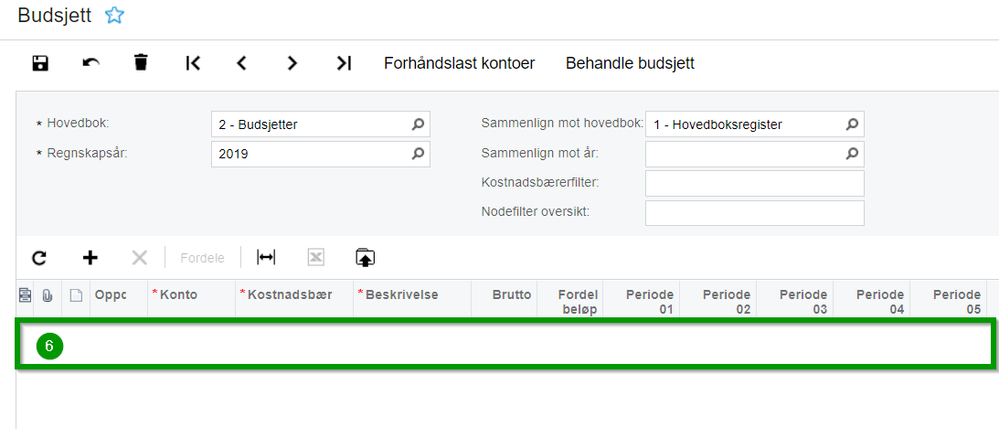Click Behandle budsjett button
999x429 pixels.
630,63
